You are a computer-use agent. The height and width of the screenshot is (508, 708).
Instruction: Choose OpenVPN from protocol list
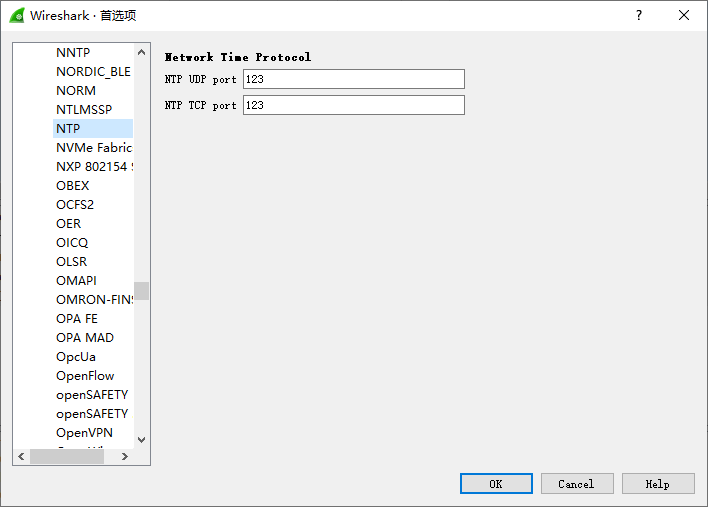tap(84, 432)
